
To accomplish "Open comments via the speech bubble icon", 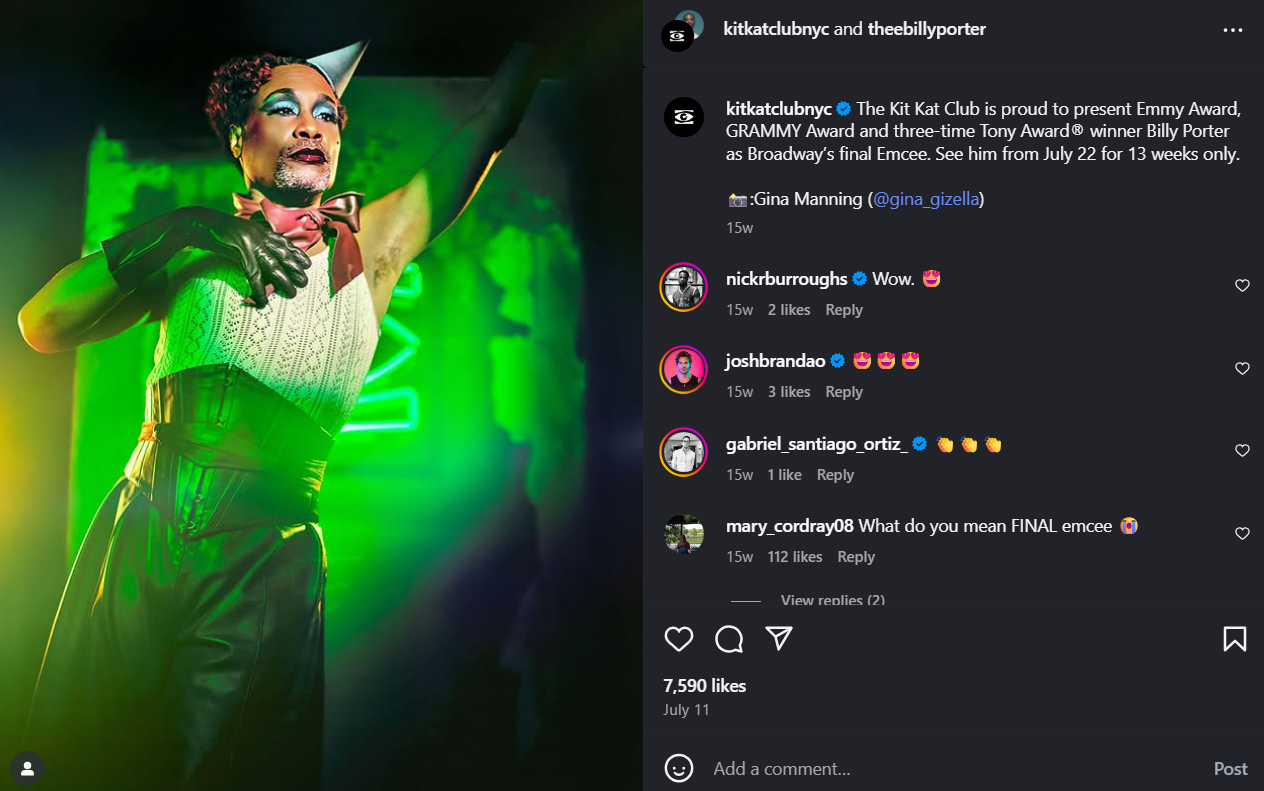I will pos(729,639).
